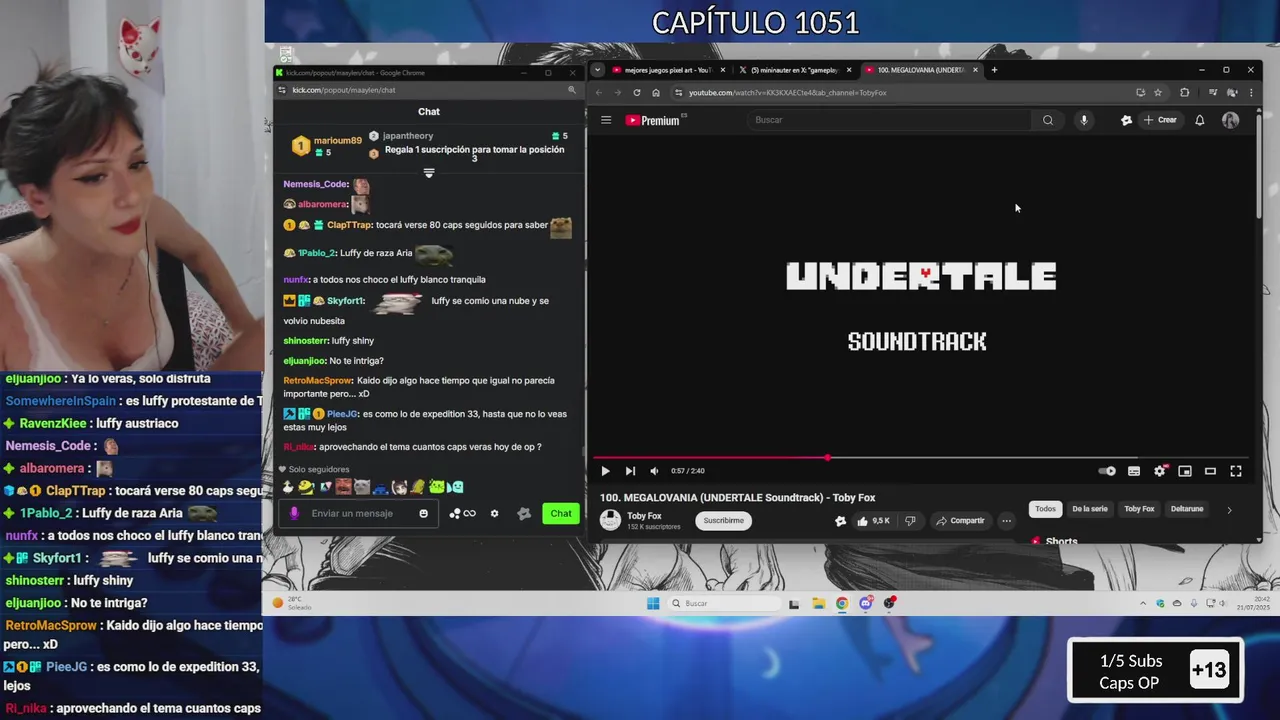Open Chrome extensions puzzle icon
This screenshot has width=1280, height=720.
(1185, 93)
